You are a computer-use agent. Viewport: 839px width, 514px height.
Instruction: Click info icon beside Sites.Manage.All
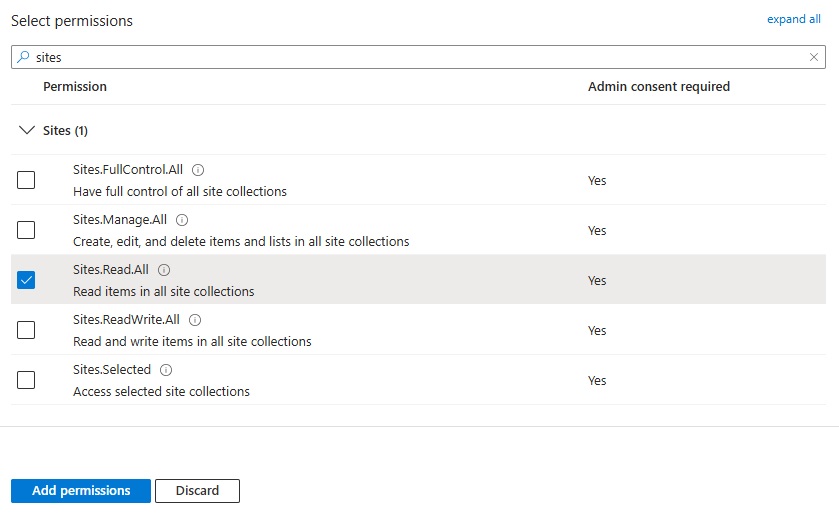click(182, 220)
